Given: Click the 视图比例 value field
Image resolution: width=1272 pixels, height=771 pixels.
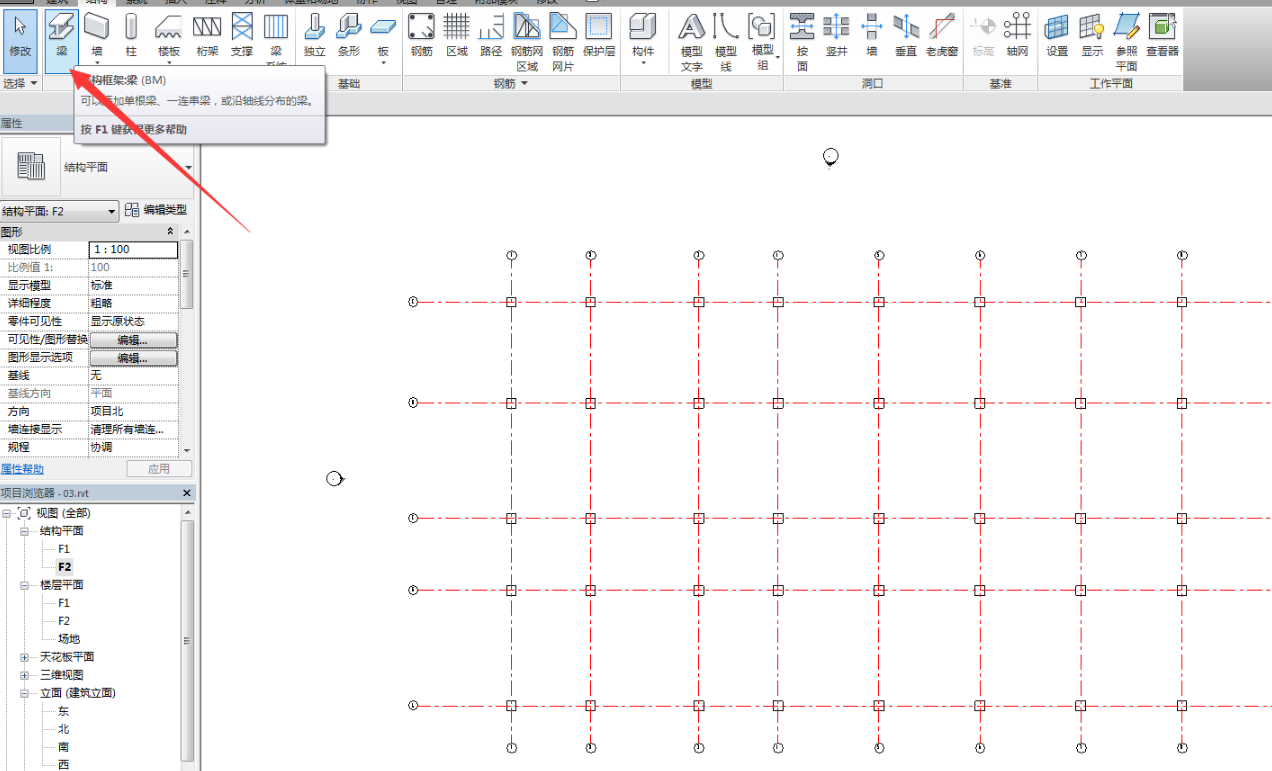Looking at the screenshot, I should click(133, 249).
